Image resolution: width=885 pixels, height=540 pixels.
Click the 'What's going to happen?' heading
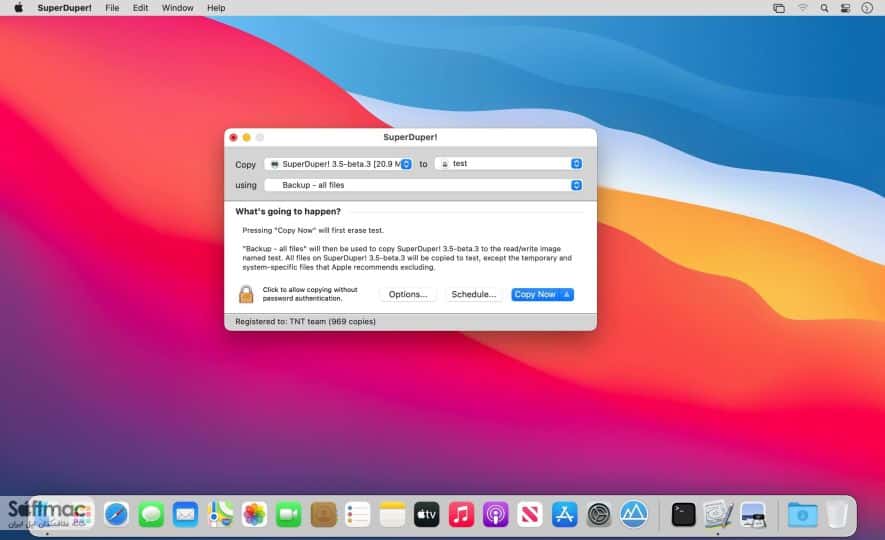(x=288, y=212)
